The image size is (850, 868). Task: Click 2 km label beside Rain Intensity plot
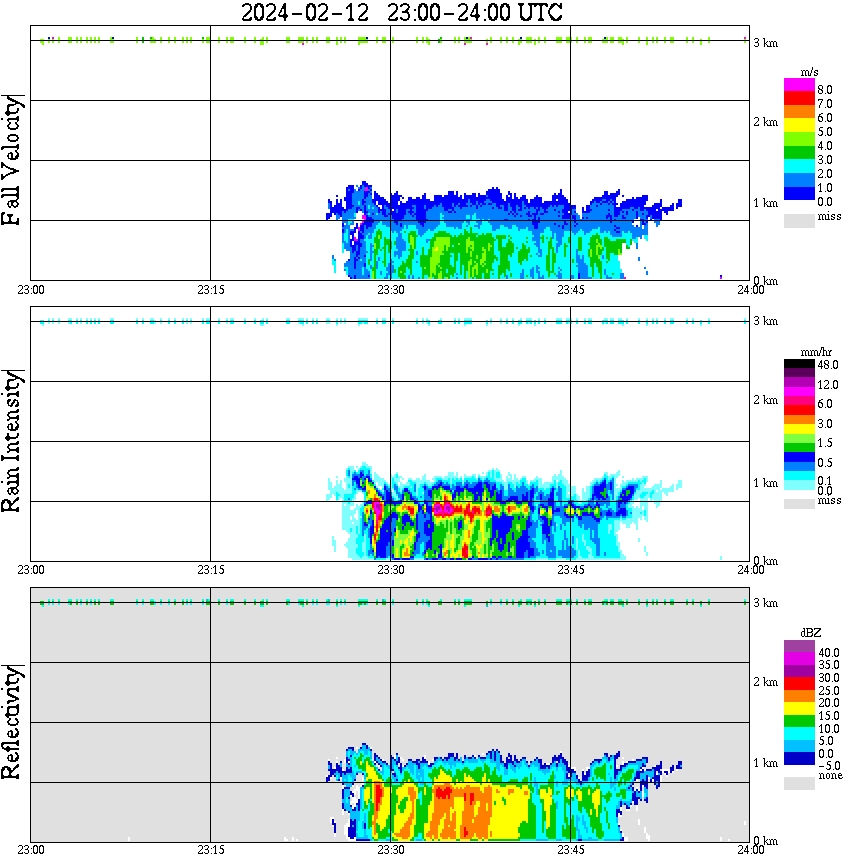765,400
